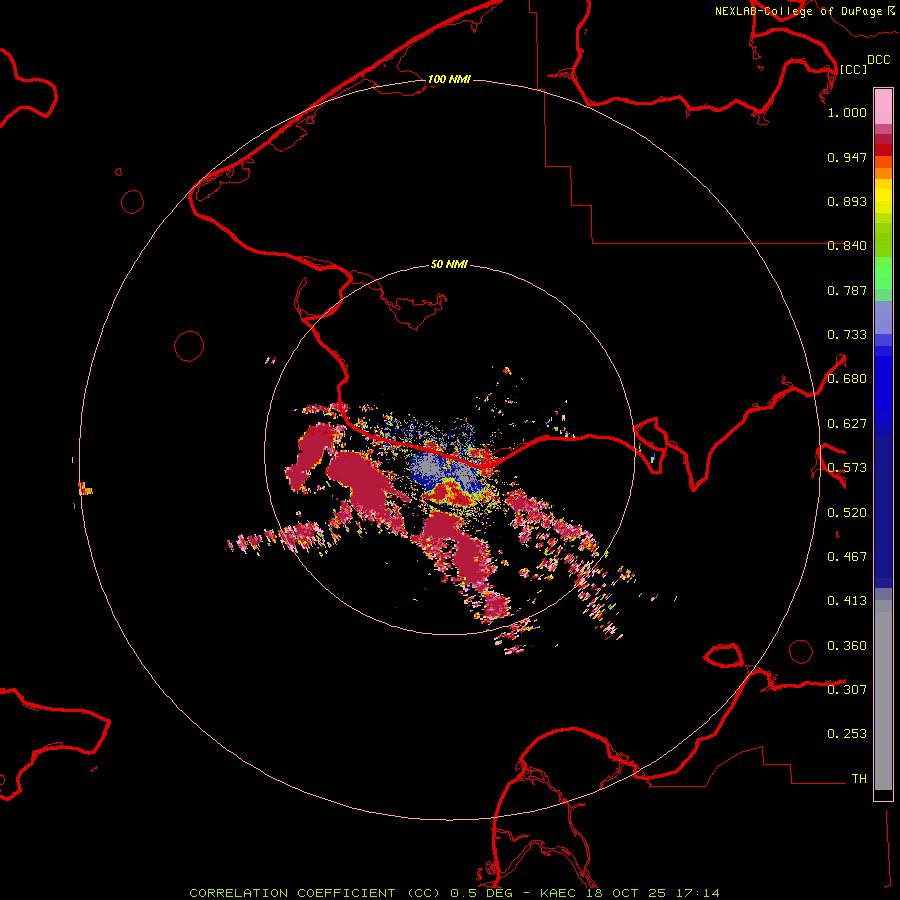
Task: Click the 1.000 color scale value
Action: pyautogui.click(x=847, y=112)
